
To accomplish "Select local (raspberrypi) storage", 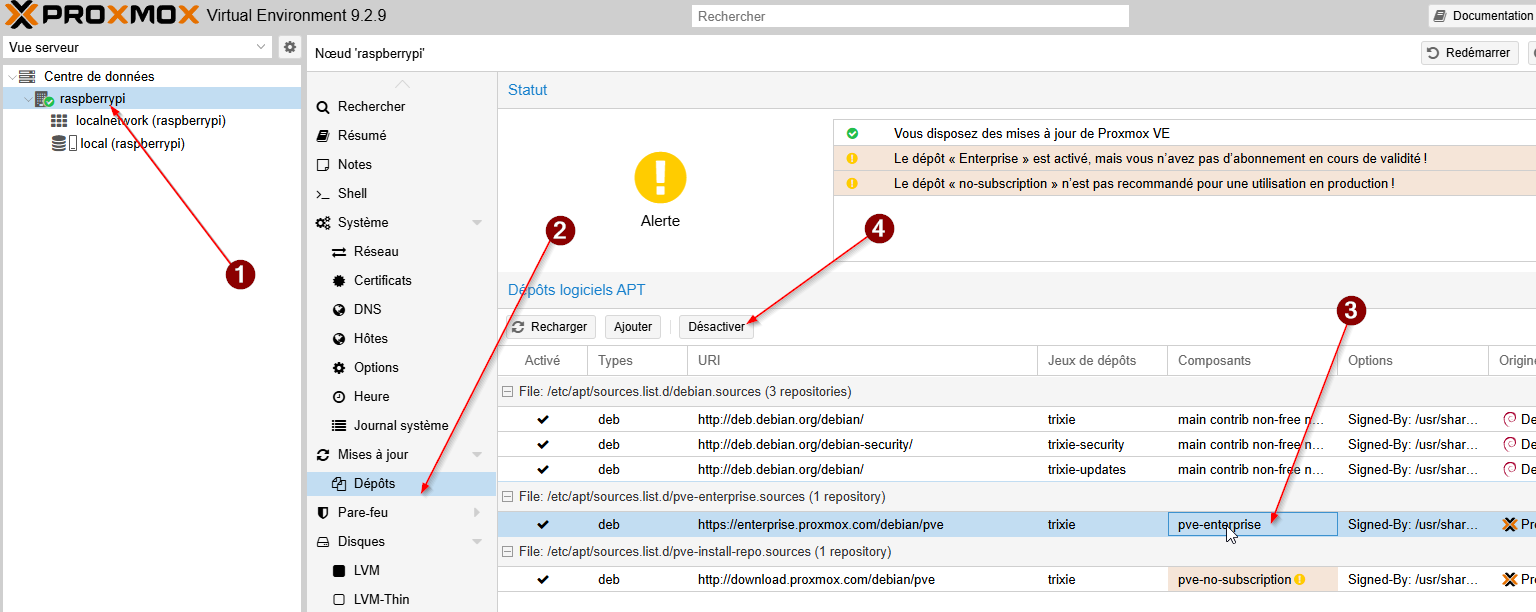I will pos(132,143).
